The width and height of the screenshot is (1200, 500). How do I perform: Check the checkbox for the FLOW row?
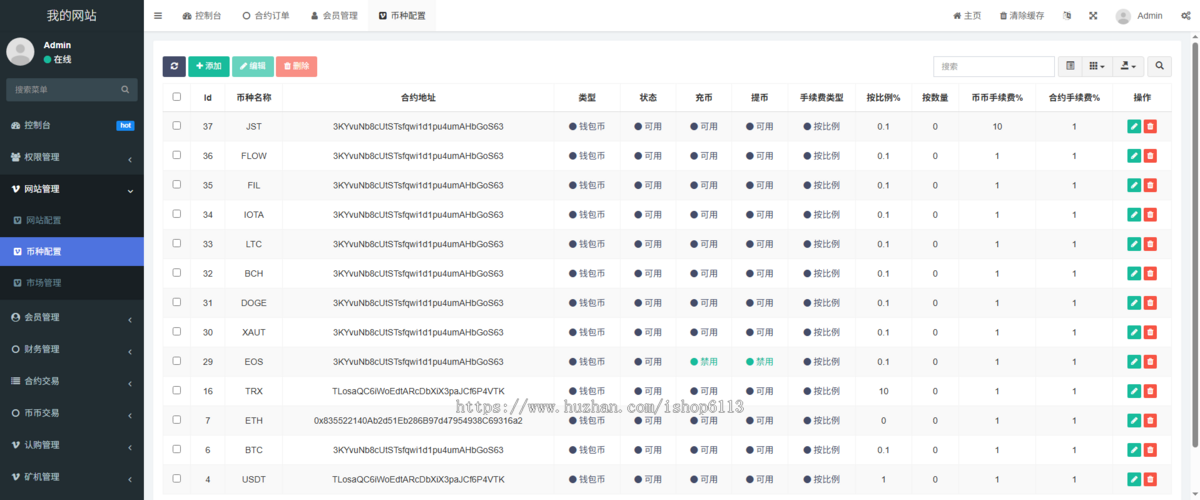click(x=177, y=155)
